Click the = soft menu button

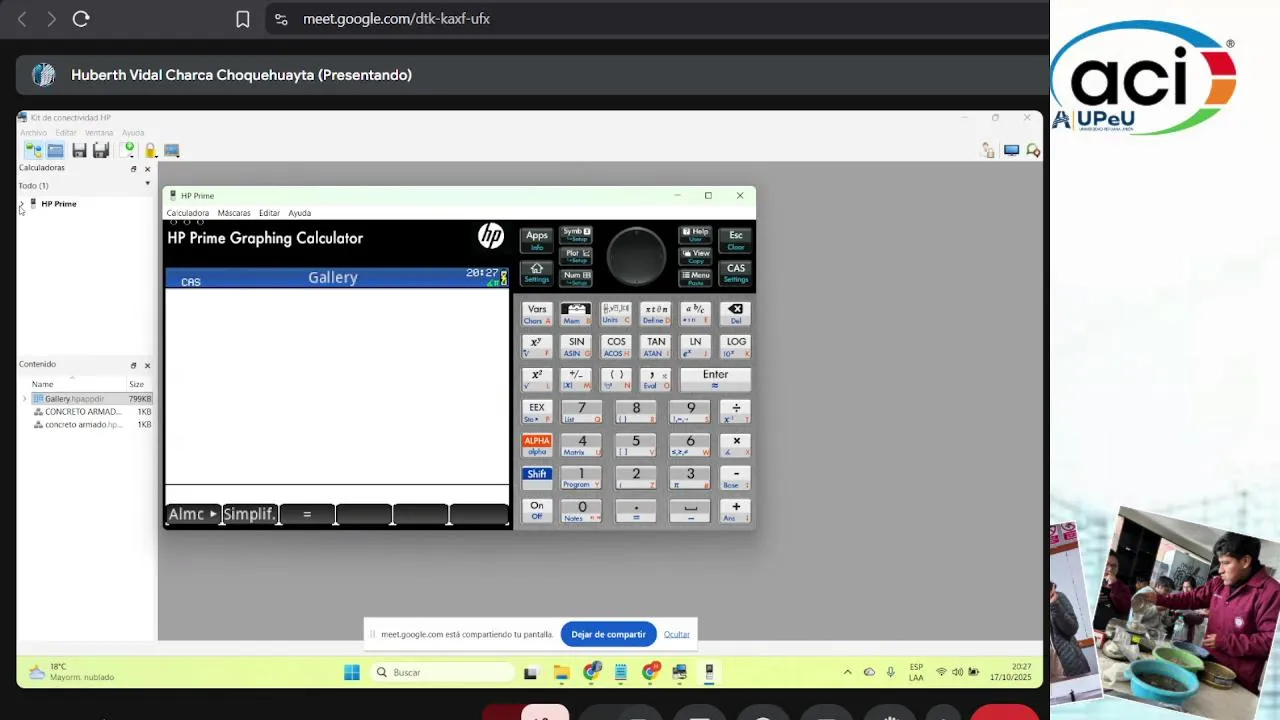(x=307, y=514)
